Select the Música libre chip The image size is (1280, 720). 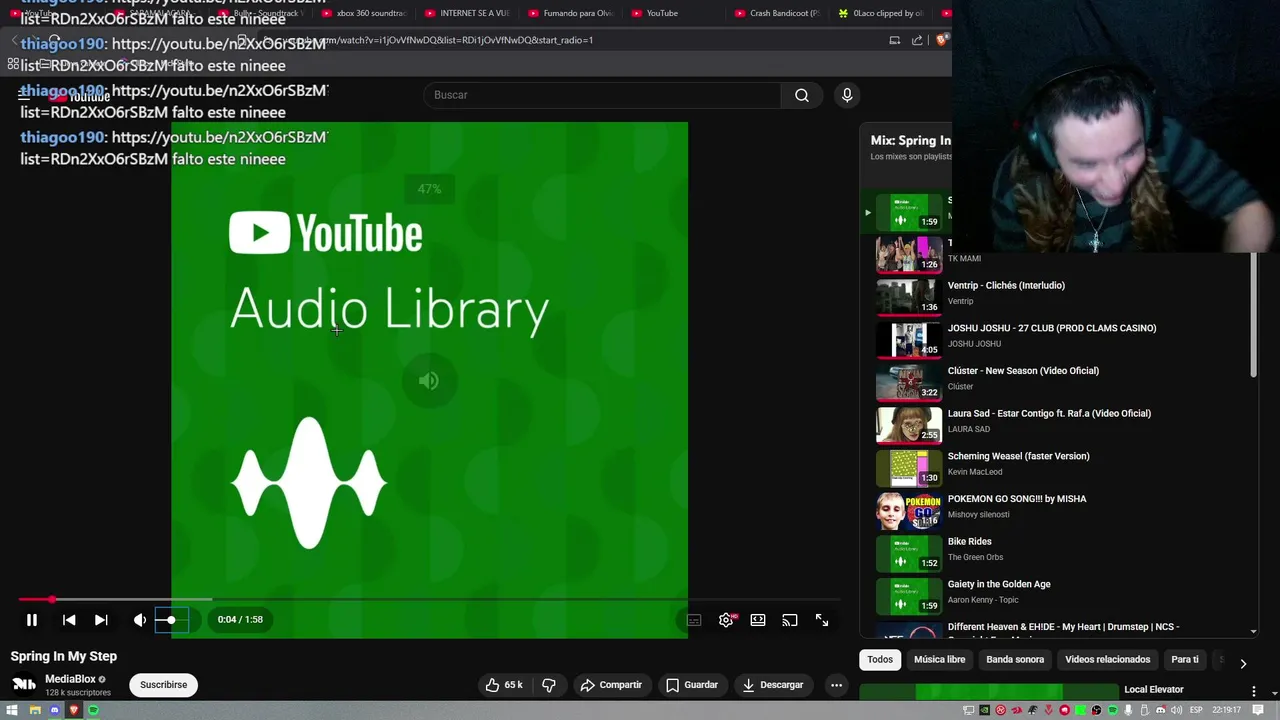click(940, 660)
